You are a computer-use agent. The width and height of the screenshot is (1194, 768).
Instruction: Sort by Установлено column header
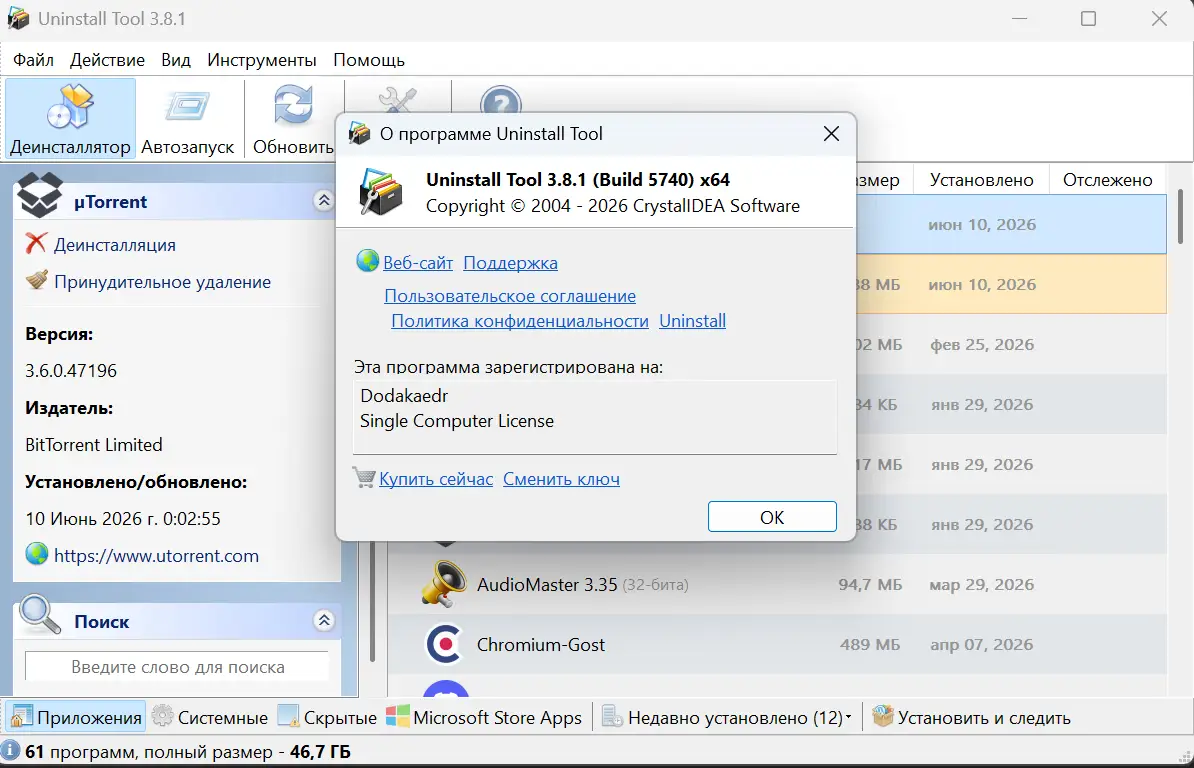click(x=982, y=180)
